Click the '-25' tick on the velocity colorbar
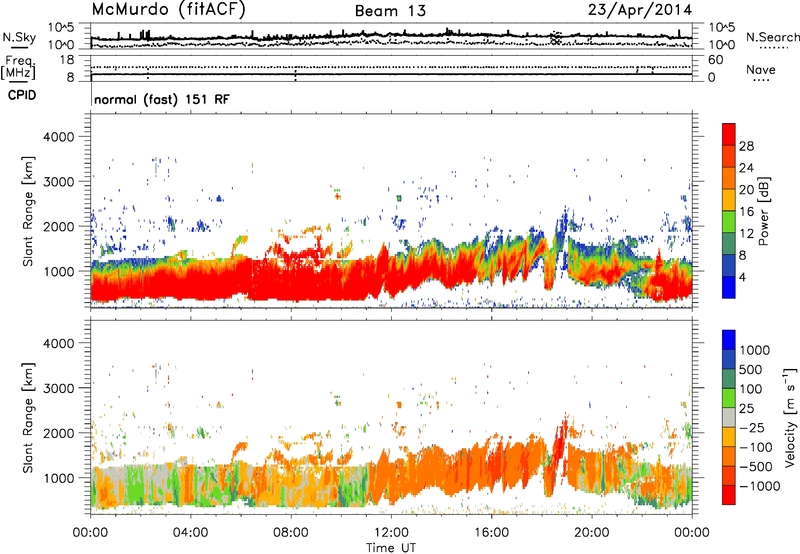Image resolution: width=800 pixels, height=554 pixels. (x=752, y=427)
